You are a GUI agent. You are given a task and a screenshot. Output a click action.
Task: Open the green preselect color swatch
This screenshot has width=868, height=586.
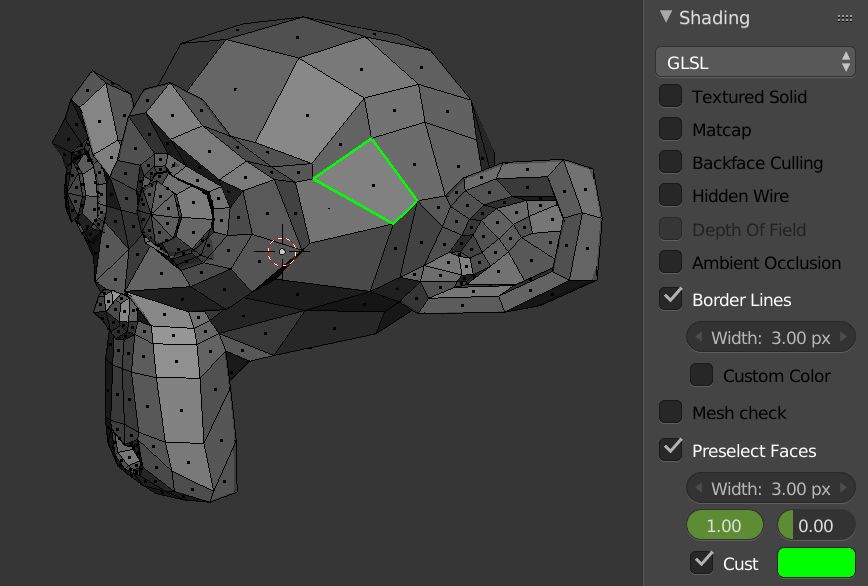click(x=817, y=563)
